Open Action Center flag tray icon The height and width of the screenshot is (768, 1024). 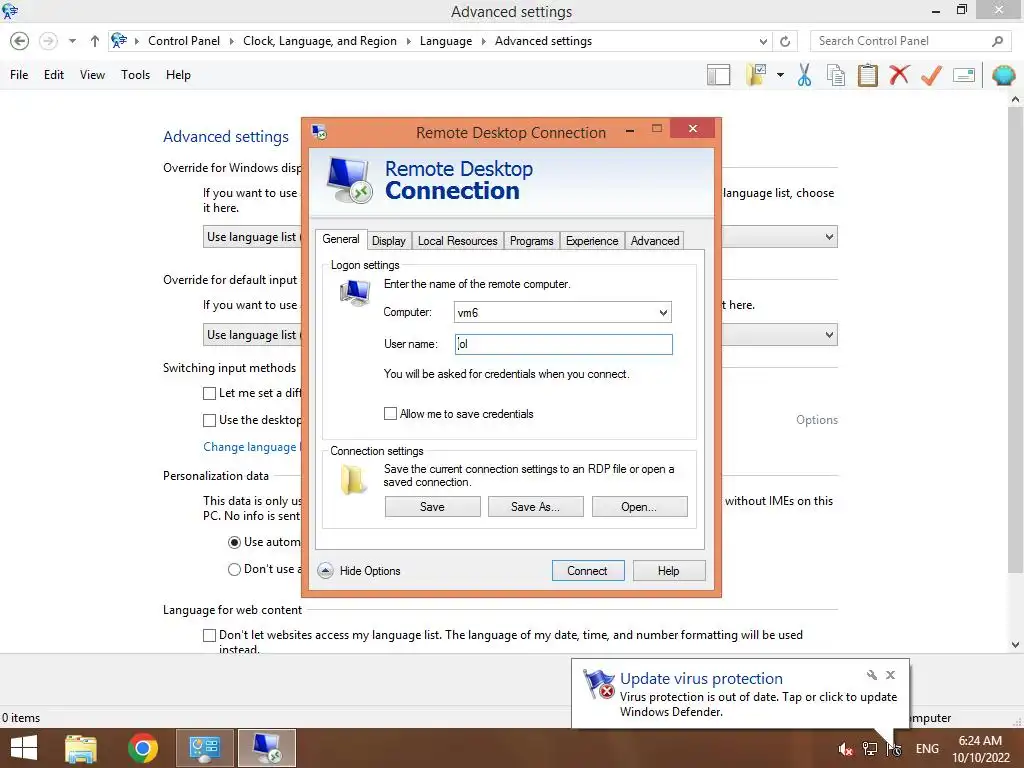[x=894, y=749]
